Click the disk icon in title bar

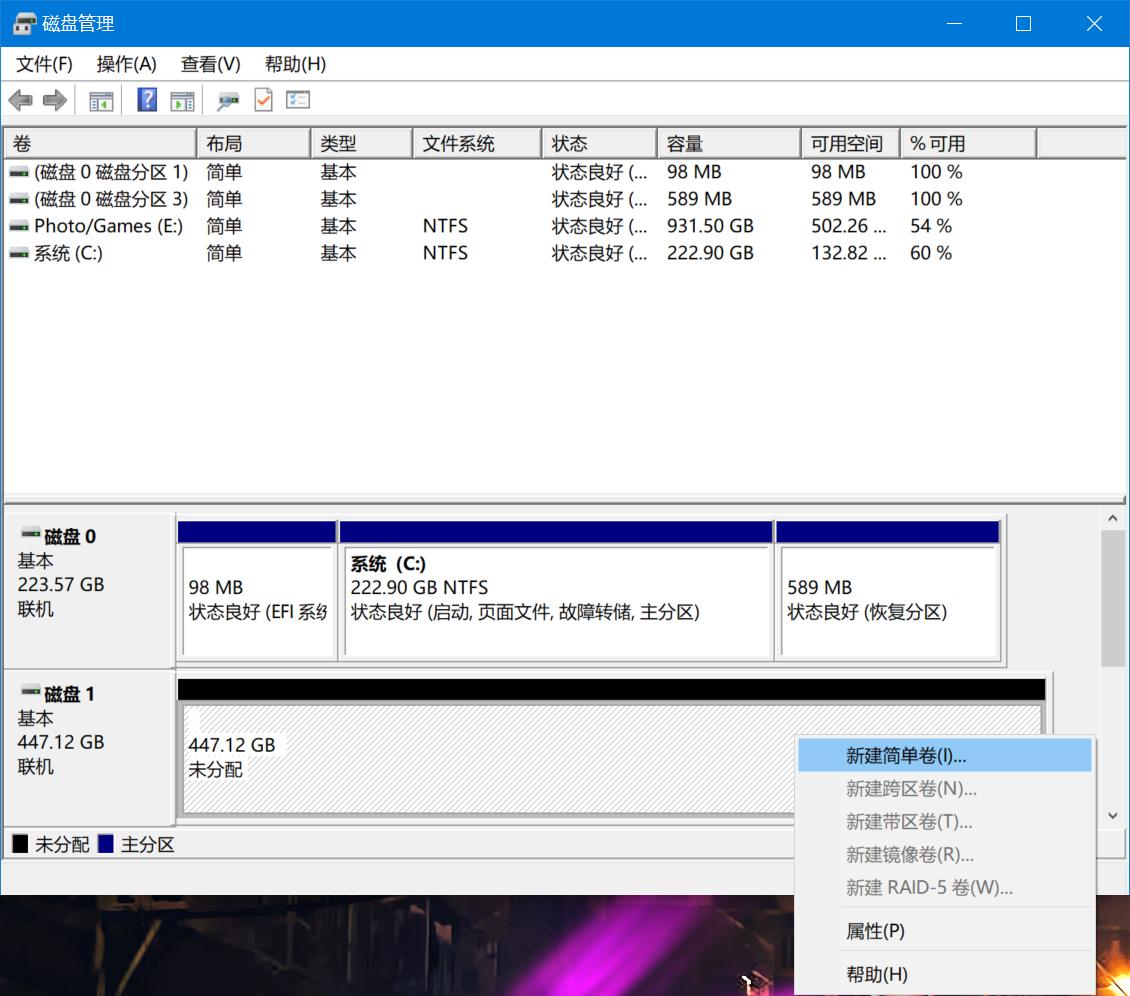pyautogui.click(x=23, y=23)
